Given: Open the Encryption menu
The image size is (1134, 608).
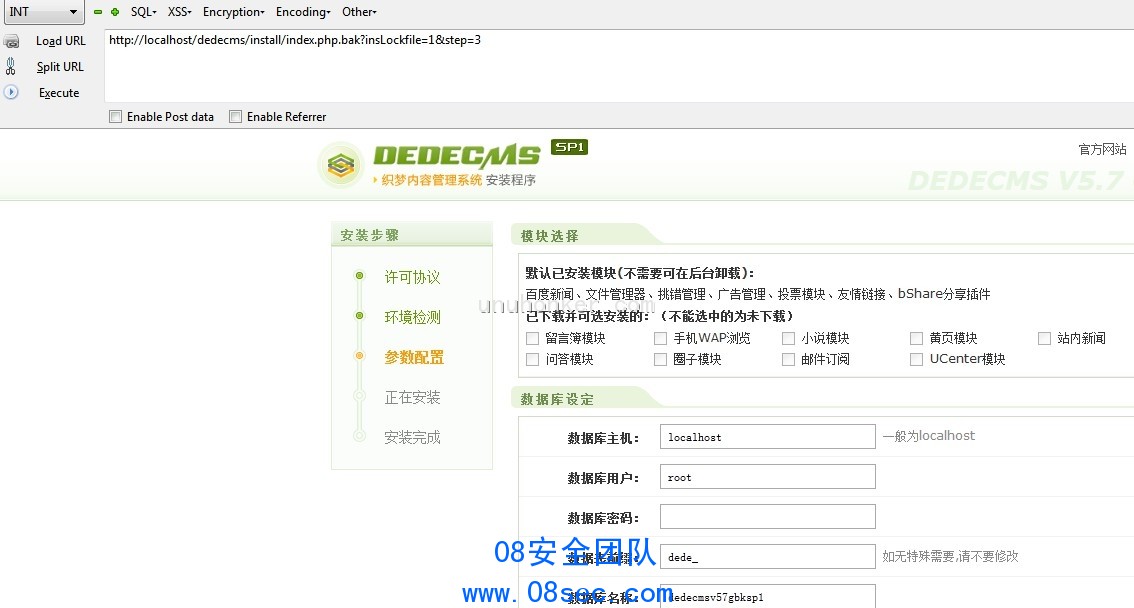Looking at the screenshot, I should click(234, 12).
